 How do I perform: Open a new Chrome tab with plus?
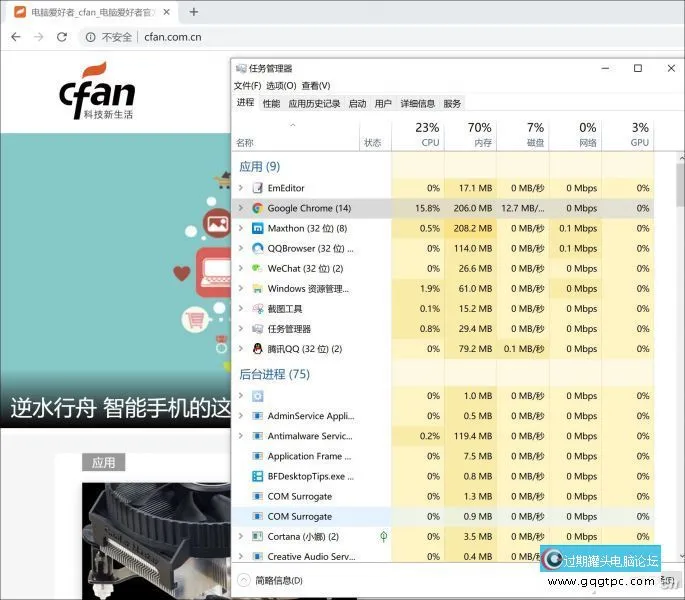(x=194, y=12)
